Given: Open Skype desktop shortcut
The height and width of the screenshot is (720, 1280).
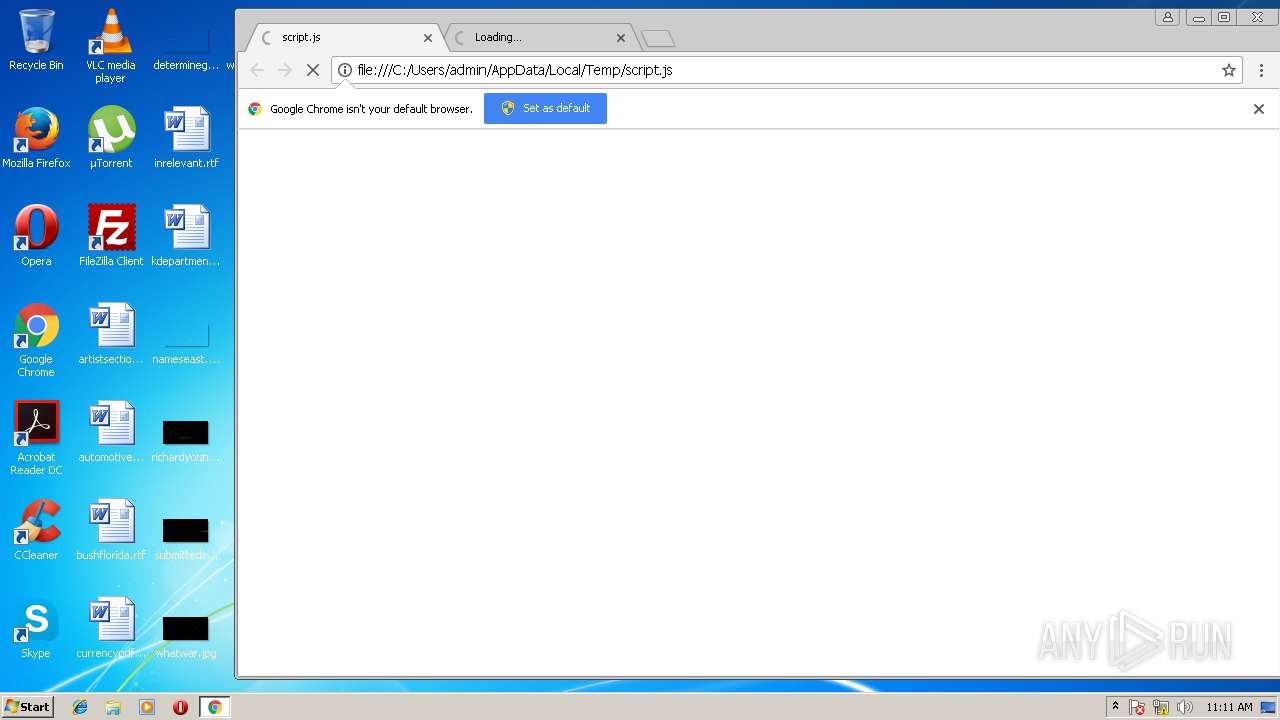Looking at the screenshot, I should tap(36, 628).
